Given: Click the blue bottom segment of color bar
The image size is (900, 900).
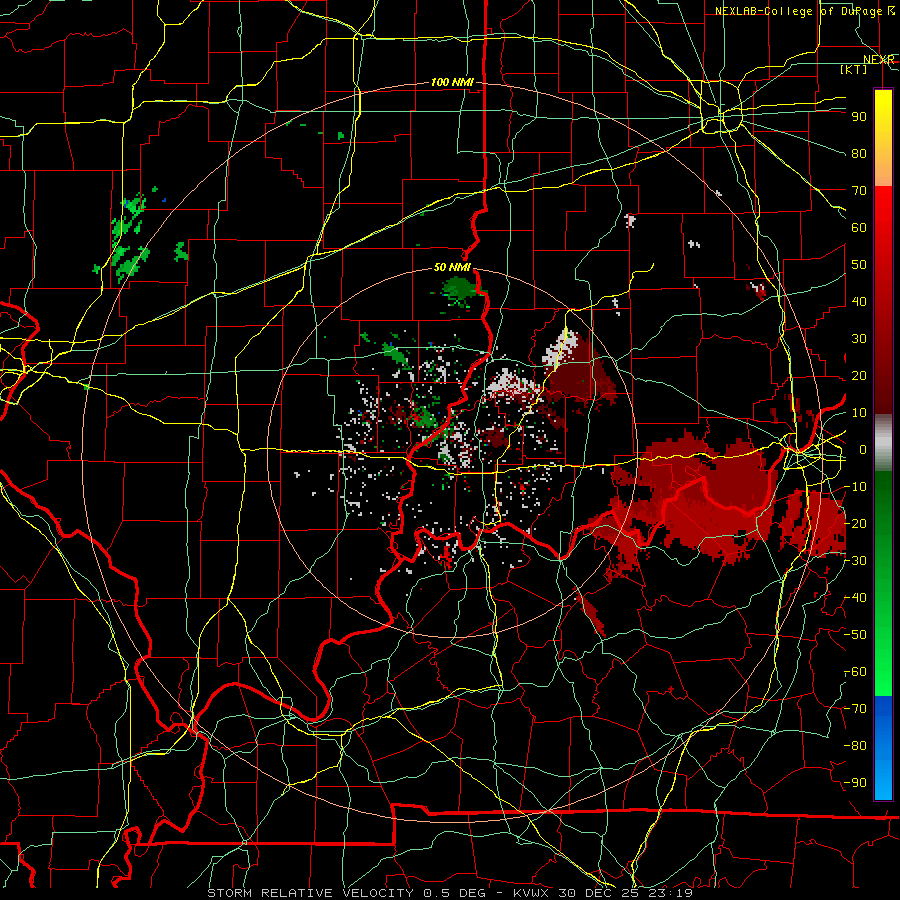Looking at the screenshot, I should pyautogui.click(x=883, y=748).
